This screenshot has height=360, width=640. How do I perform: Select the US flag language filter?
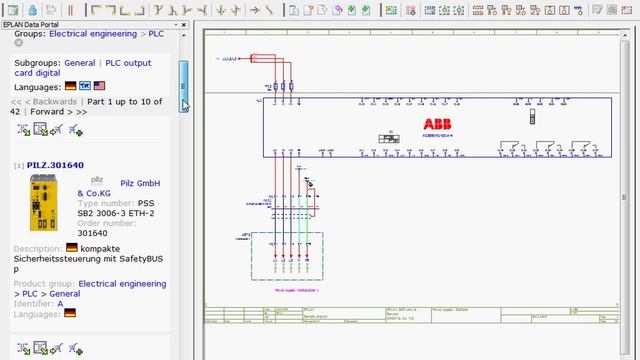pyautogui.click(x=99, y=86)
